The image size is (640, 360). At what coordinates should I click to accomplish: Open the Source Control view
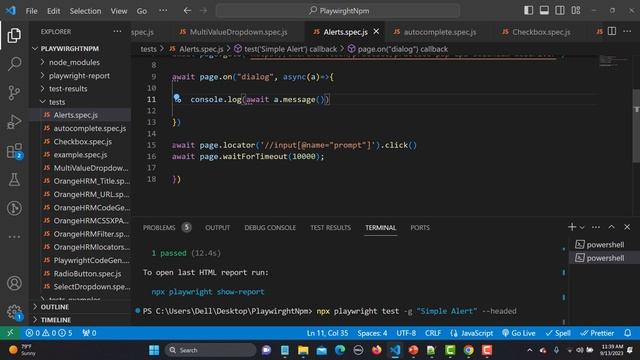pyautogui.click(x=14, y=93)
